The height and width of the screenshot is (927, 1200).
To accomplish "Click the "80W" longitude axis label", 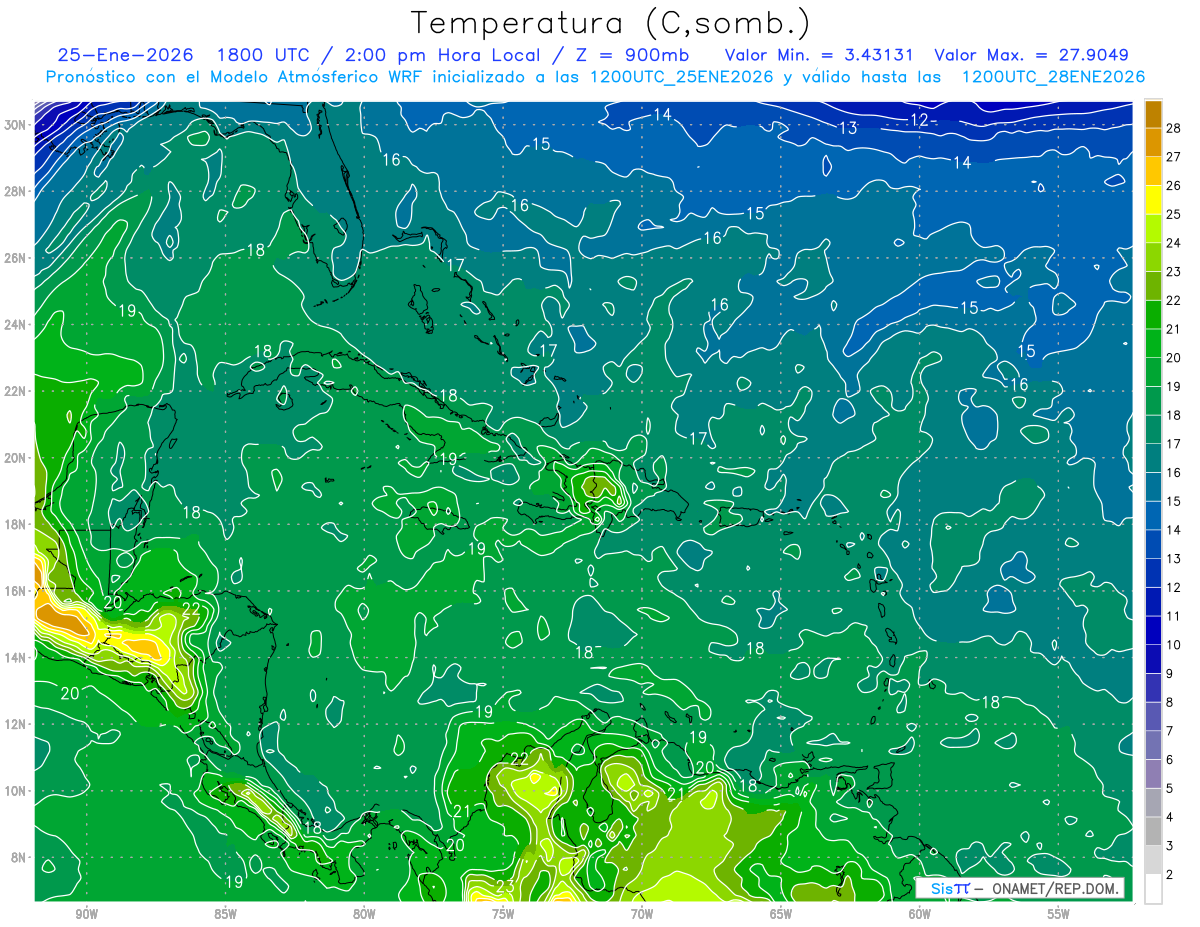I will pos(364,915).
